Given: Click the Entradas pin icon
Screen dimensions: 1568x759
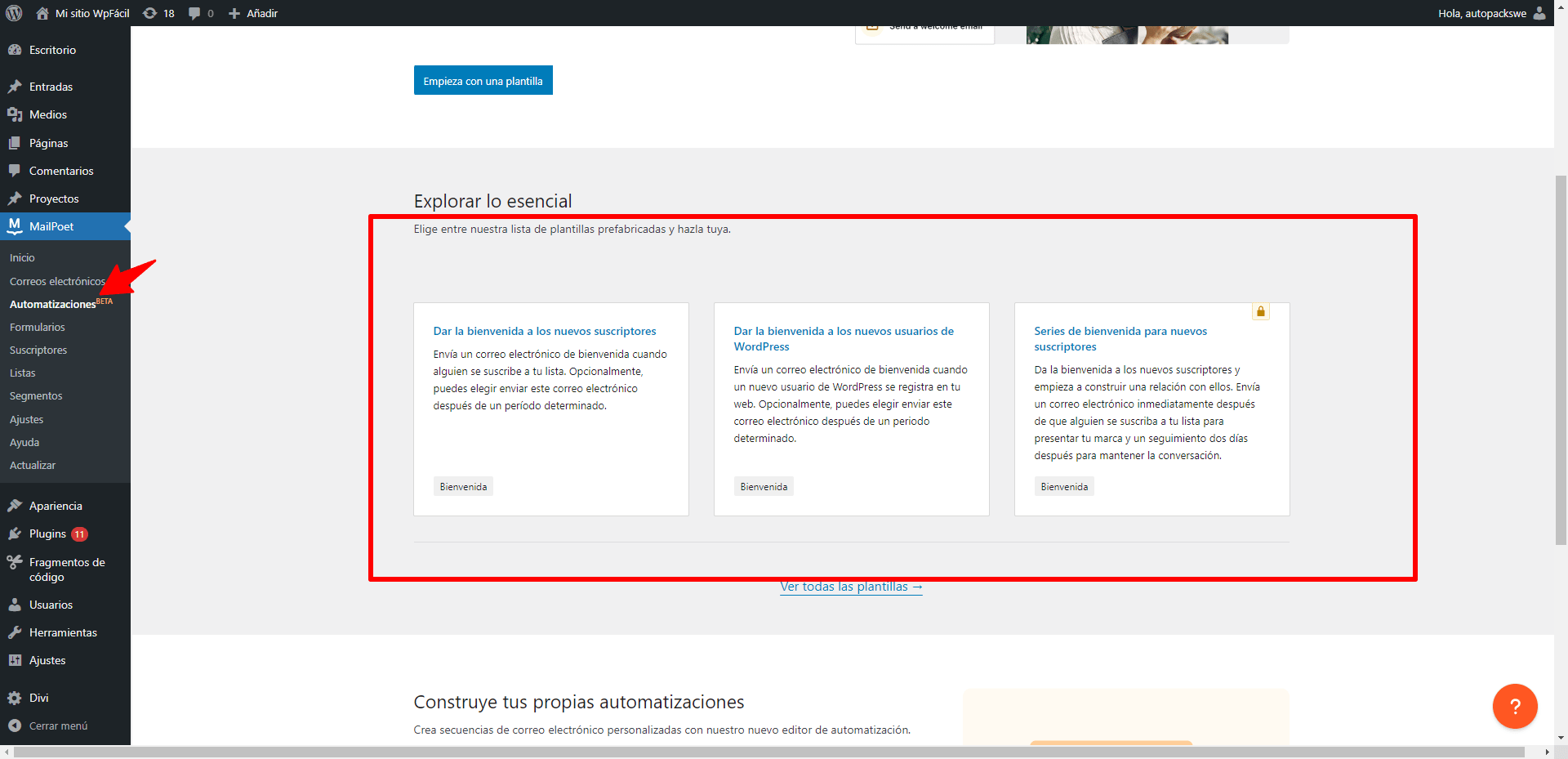Looking at the screenshot, I should coord(15,87).
